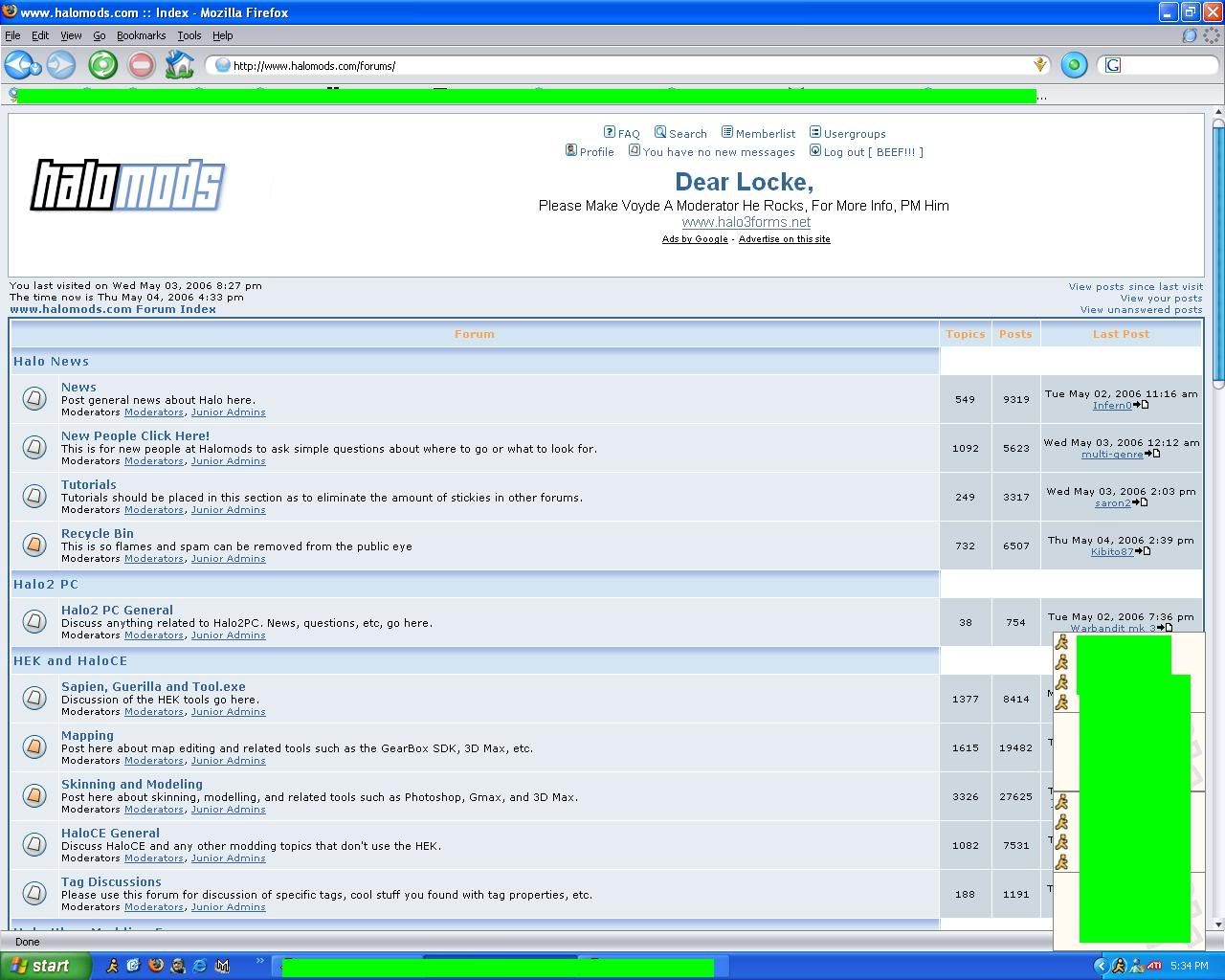
Task: Open Halo2 PC General forum
Action: pyautogui.click(x=117, y=610)
